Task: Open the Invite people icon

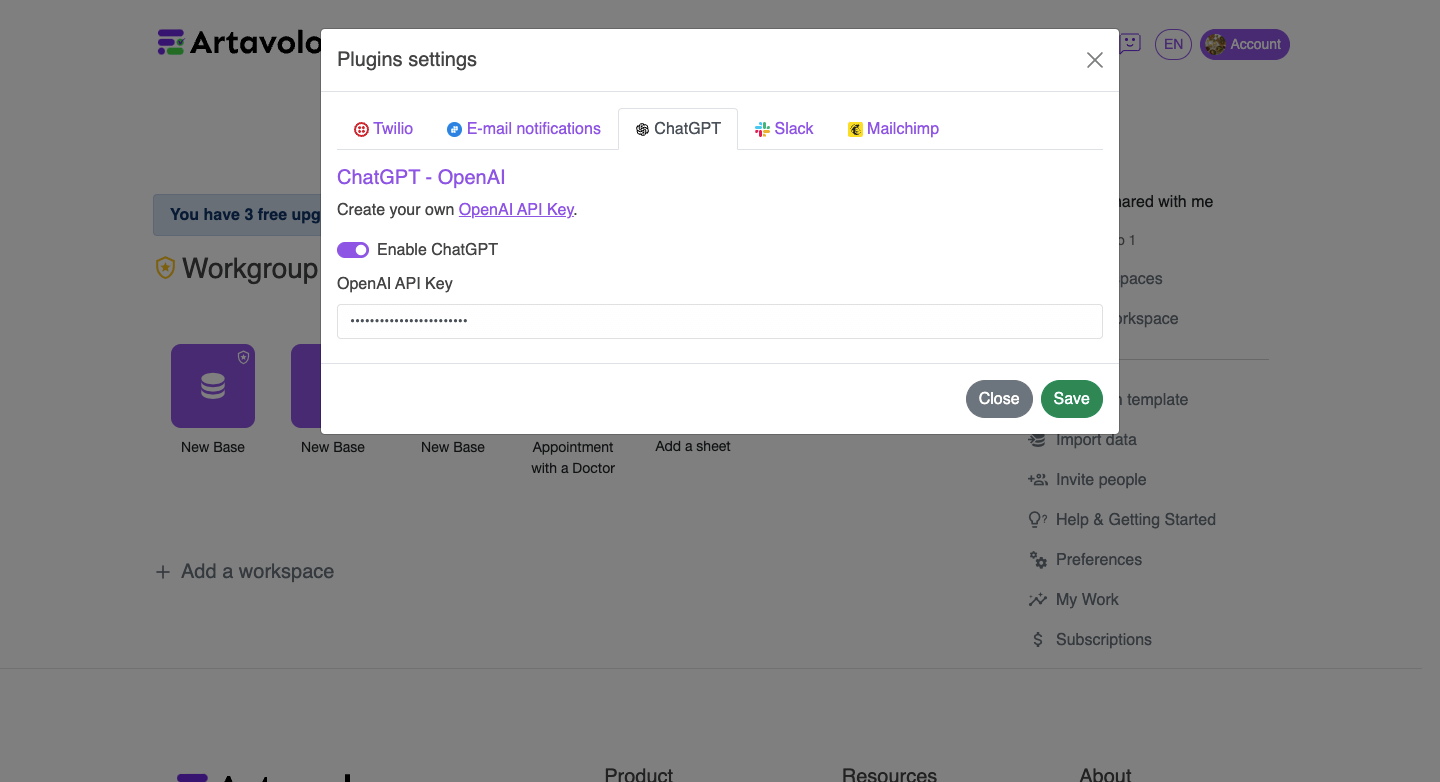Action: click(1037, 479)
